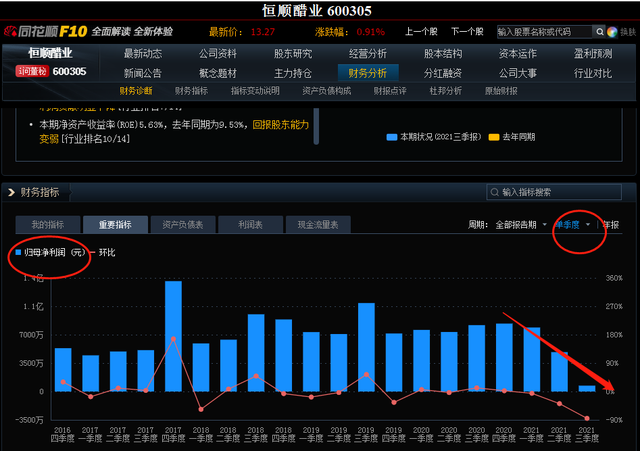Viewport: 640px width, 451px height.
Task: Click the blue 本期状况 legend swatch
Action: point(391,137)
